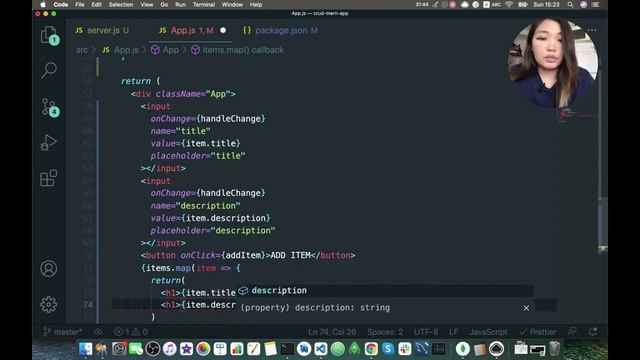This screenshot has height=360, width=640.
Task: Open the Edit menu
Action: (96, 4)
